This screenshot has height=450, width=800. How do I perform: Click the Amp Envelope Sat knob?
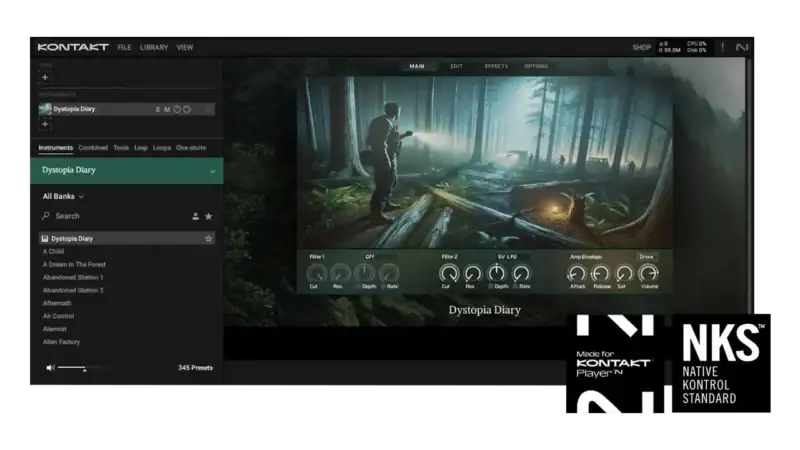coord(624,273)
